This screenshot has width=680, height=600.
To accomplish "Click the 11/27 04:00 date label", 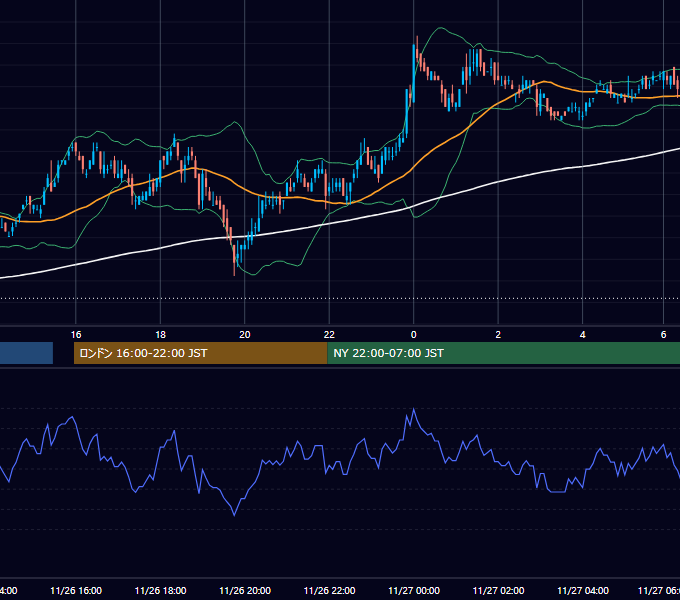I will [583, 590].
